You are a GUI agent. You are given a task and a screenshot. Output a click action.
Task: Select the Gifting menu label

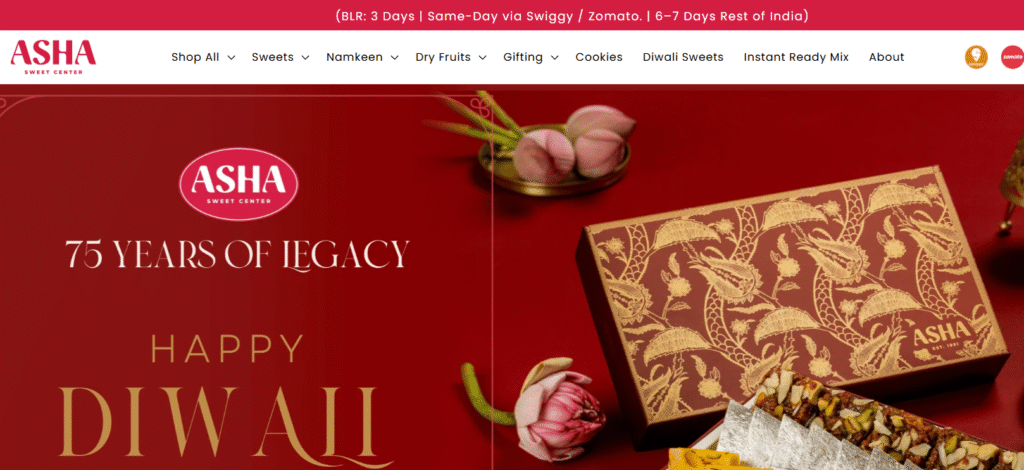(x=523, y=57)
